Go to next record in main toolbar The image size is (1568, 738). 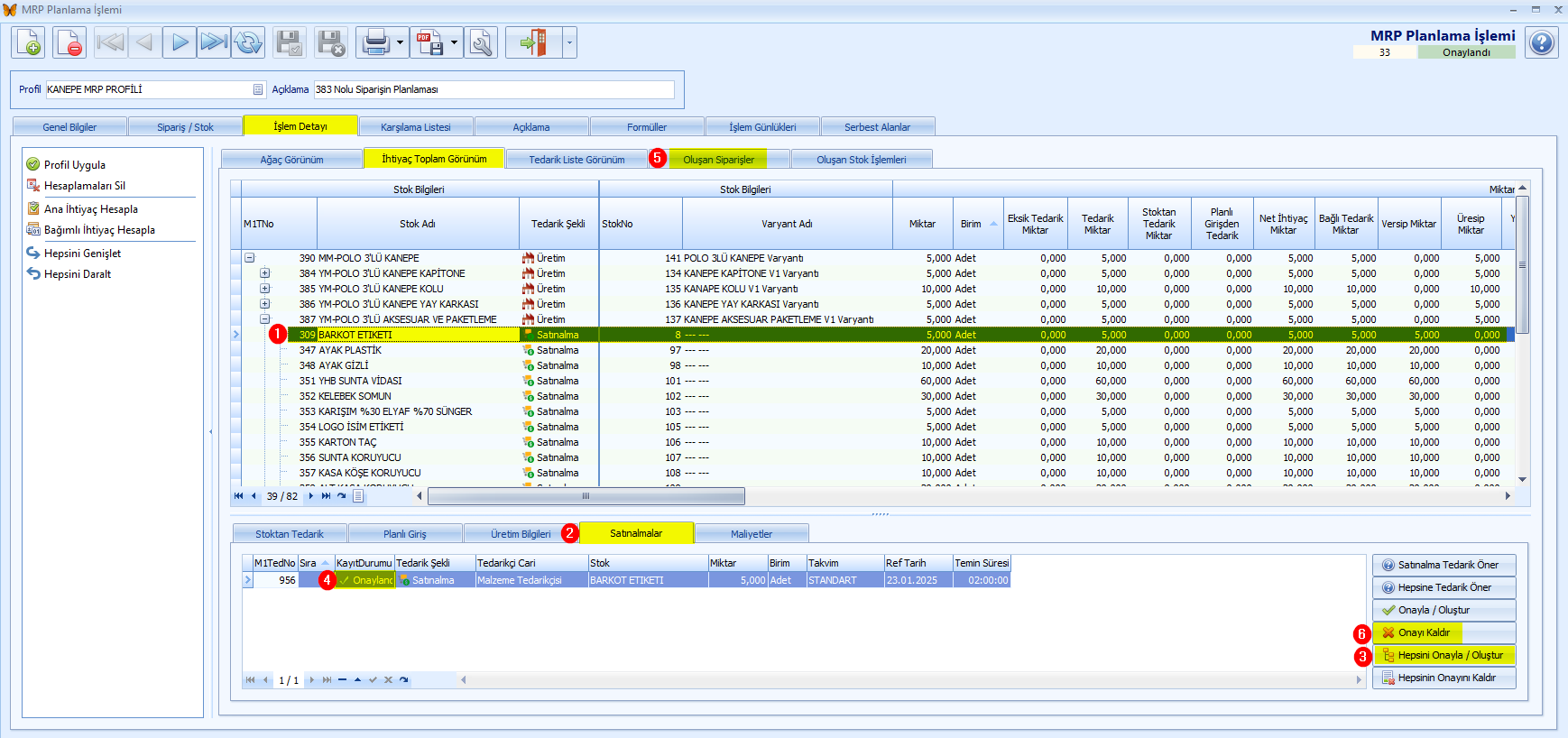[180, 42]
